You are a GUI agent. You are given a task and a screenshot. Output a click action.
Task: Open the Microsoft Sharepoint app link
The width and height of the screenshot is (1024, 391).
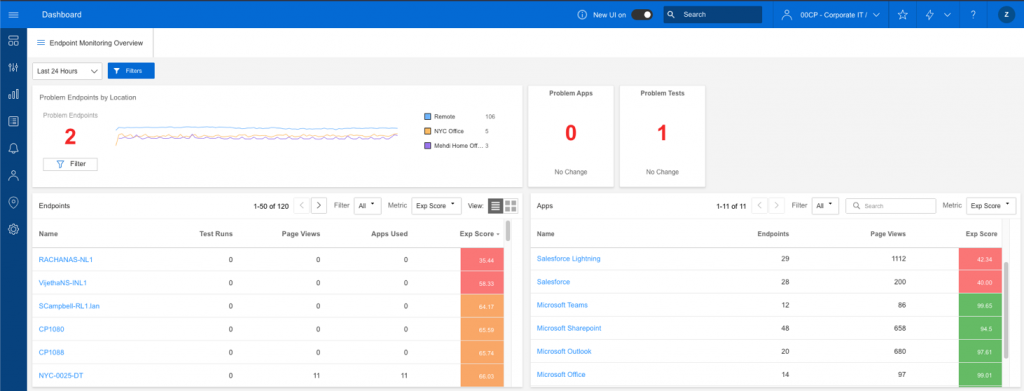569,328
